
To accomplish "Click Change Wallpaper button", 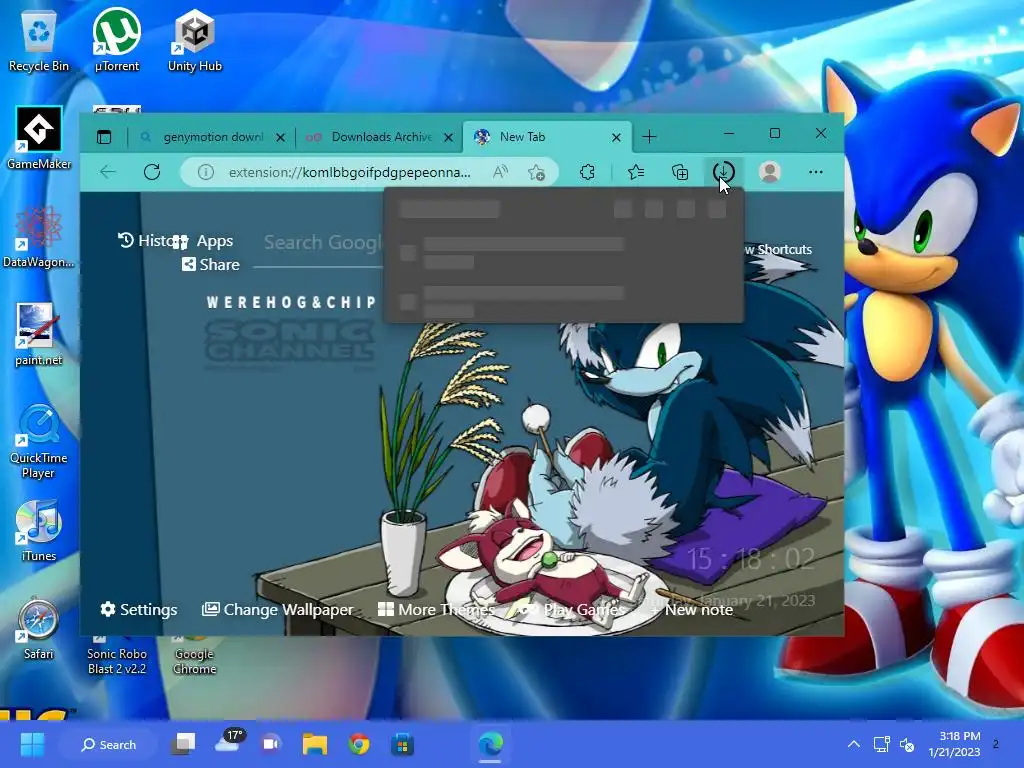I will click(x=278, y=609).
